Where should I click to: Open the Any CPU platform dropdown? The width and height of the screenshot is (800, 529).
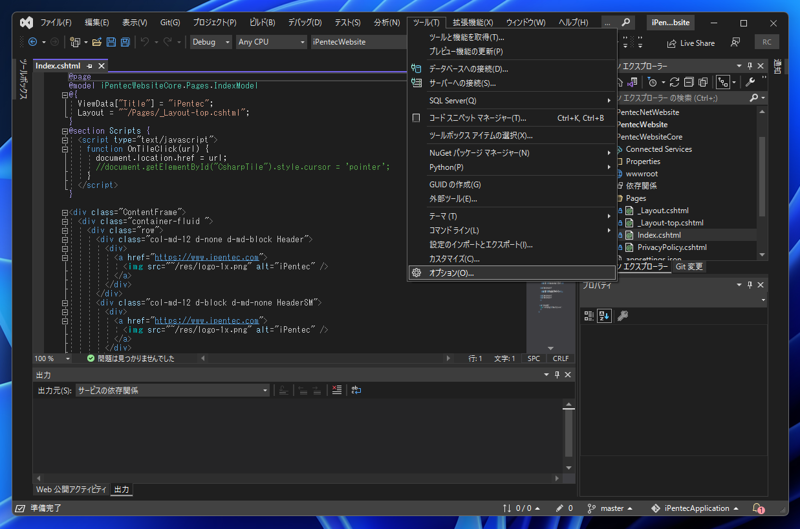tap(271, 42)
